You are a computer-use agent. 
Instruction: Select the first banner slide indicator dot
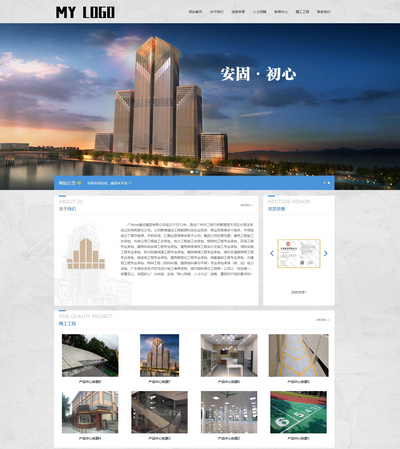(192, 172)
